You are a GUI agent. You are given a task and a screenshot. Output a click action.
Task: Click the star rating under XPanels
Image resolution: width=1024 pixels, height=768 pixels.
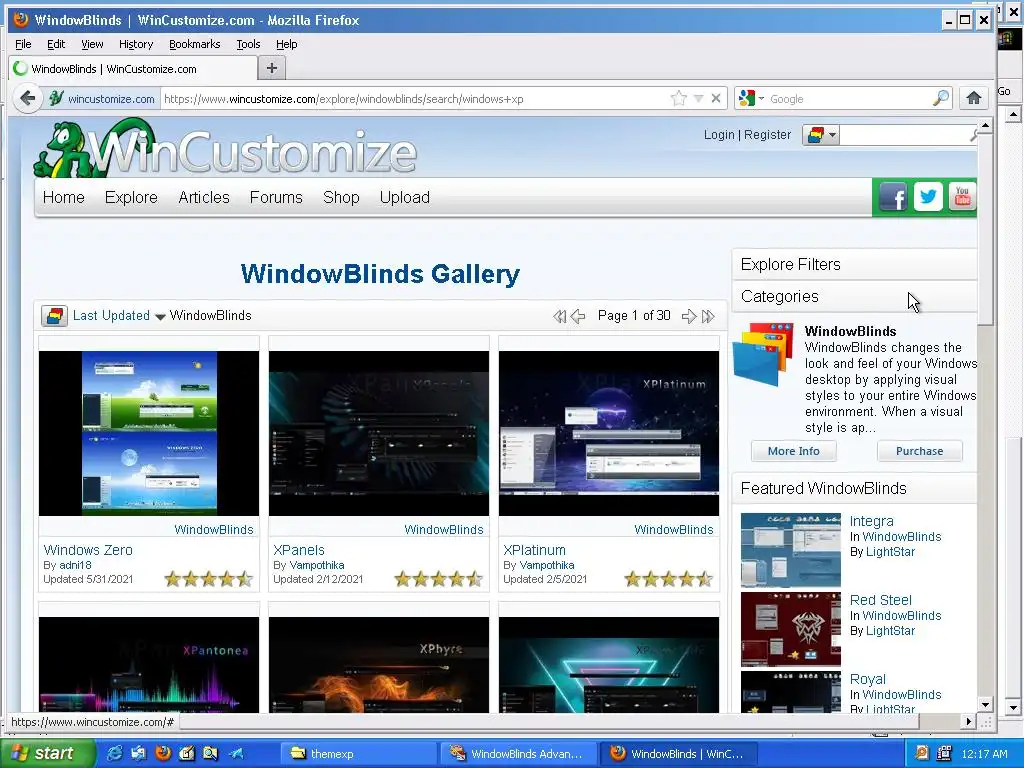(x=438, y=579)
